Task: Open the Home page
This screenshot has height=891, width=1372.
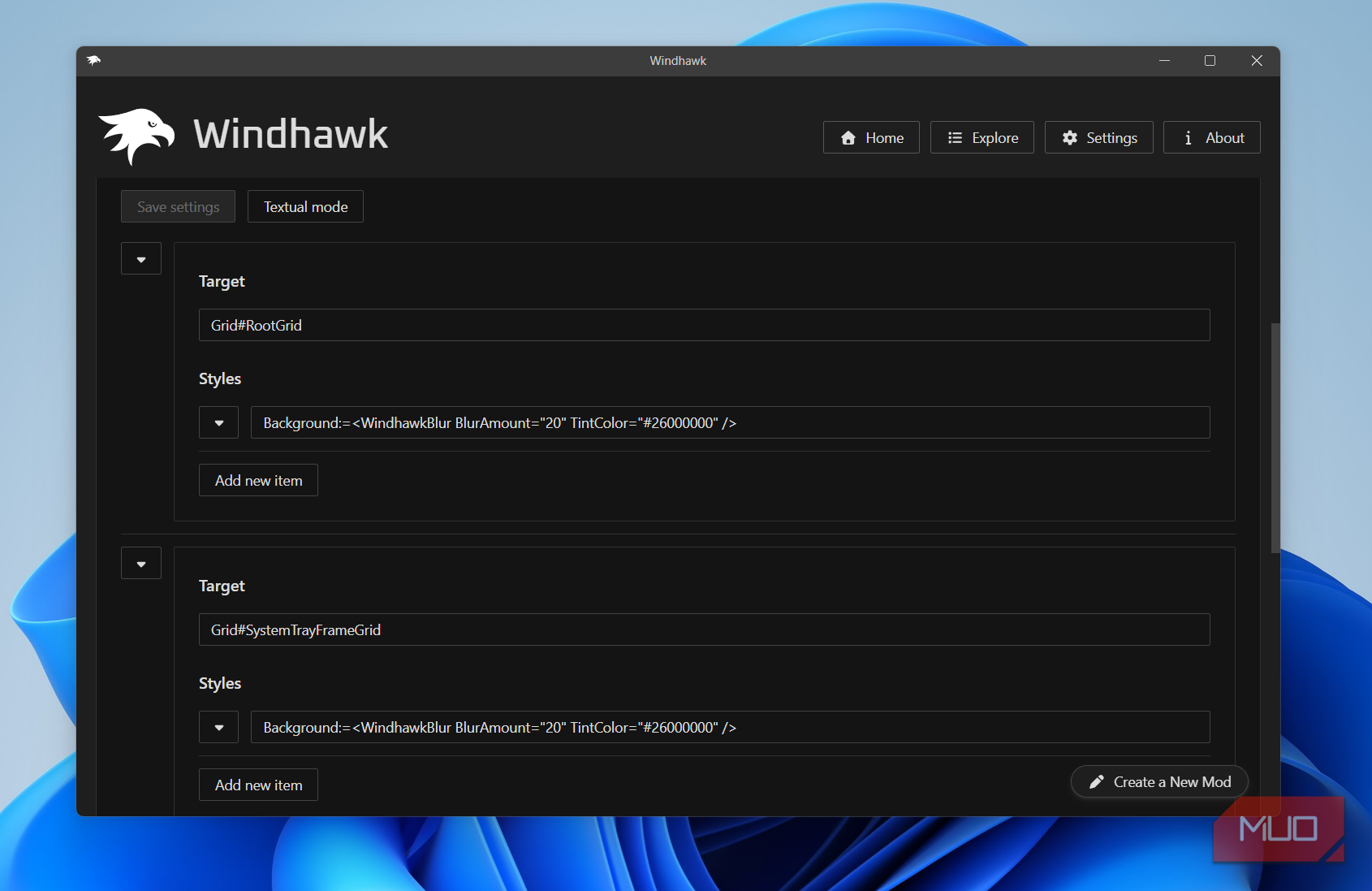Action: 871,137
